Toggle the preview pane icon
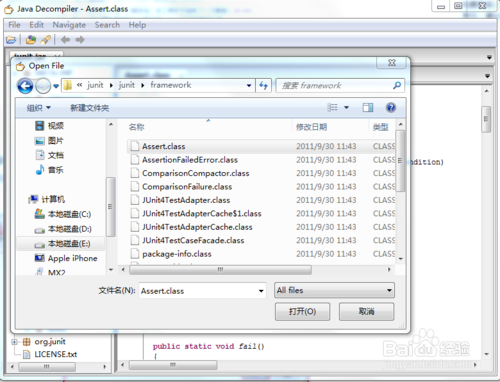The height and width of the screenshot is (382, 500). click(368, 107)
